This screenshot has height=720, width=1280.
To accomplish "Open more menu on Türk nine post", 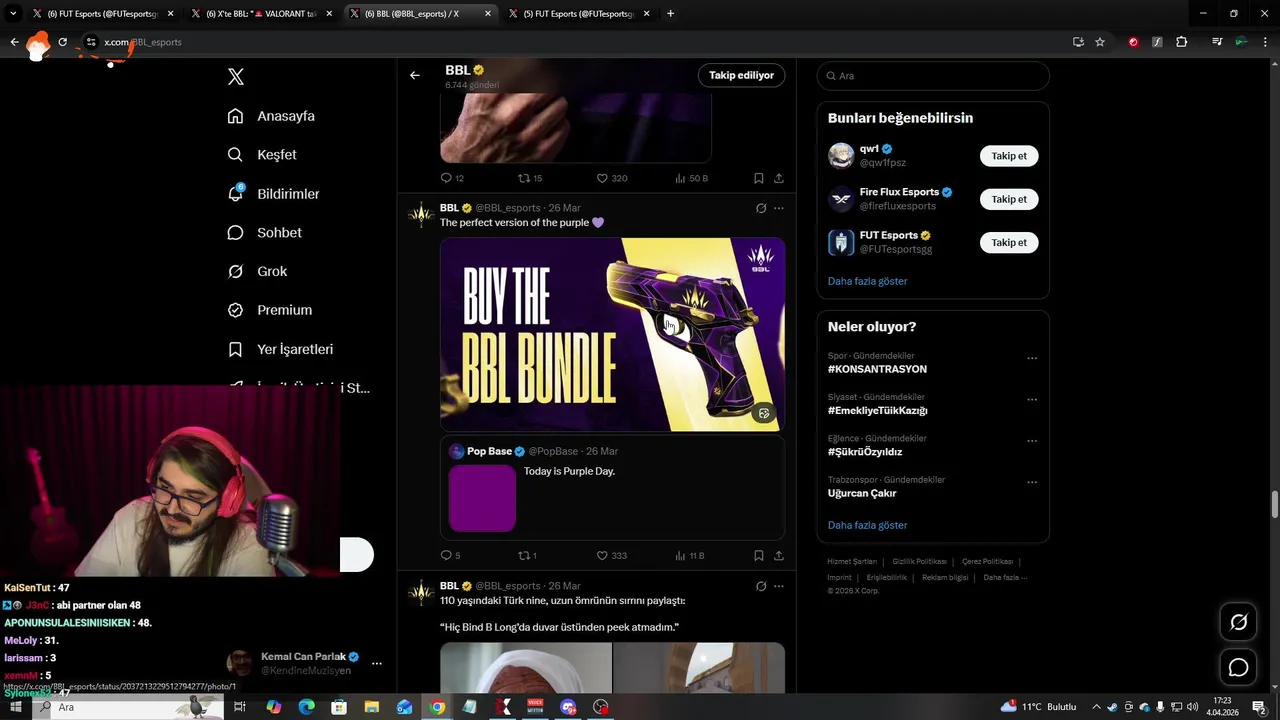I will [x=779, y=586].
